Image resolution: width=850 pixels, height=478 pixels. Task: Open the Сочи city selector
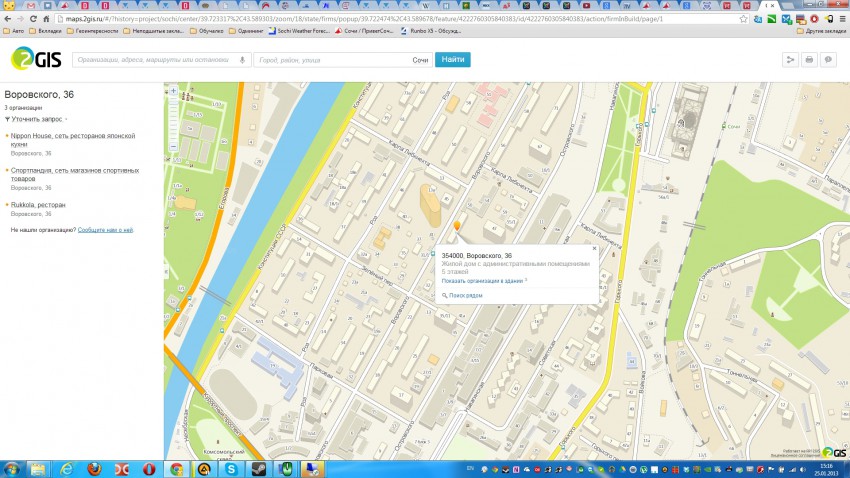click(x=421, y=60)
